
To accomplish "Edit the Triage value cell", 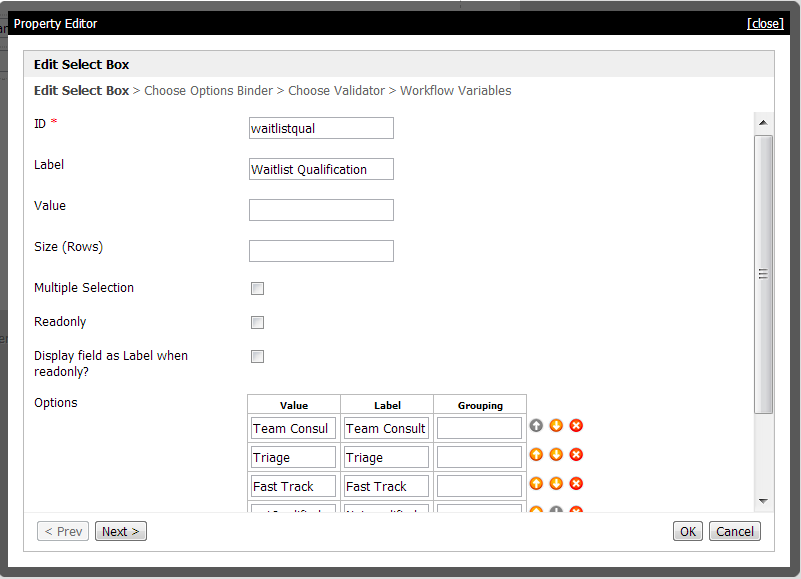I will (293, 457).
